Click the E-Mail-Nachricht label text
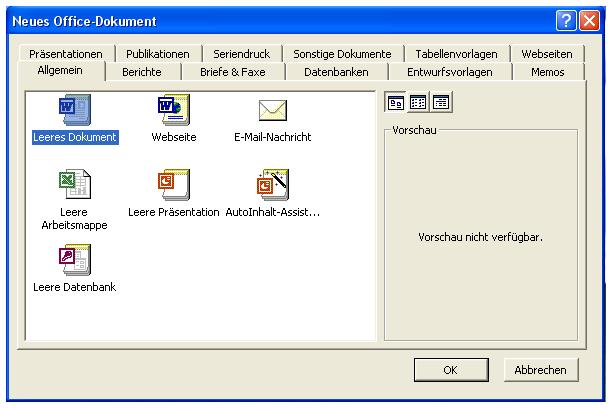The width and height of the screenshot is (614, 408). point(273,137)
